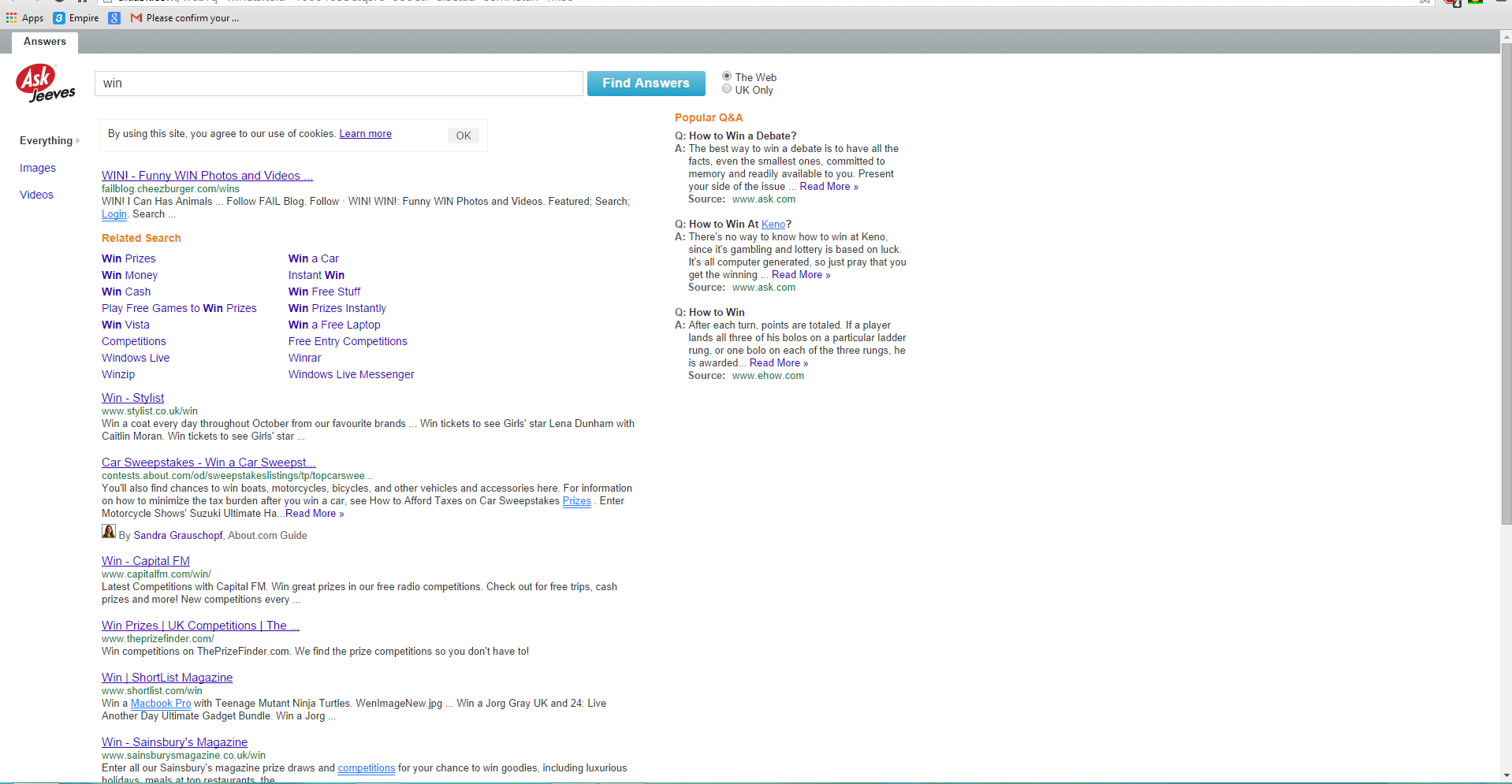Open related search 'Winzip'
The image size is (1512, 784).
coord(118,374)
